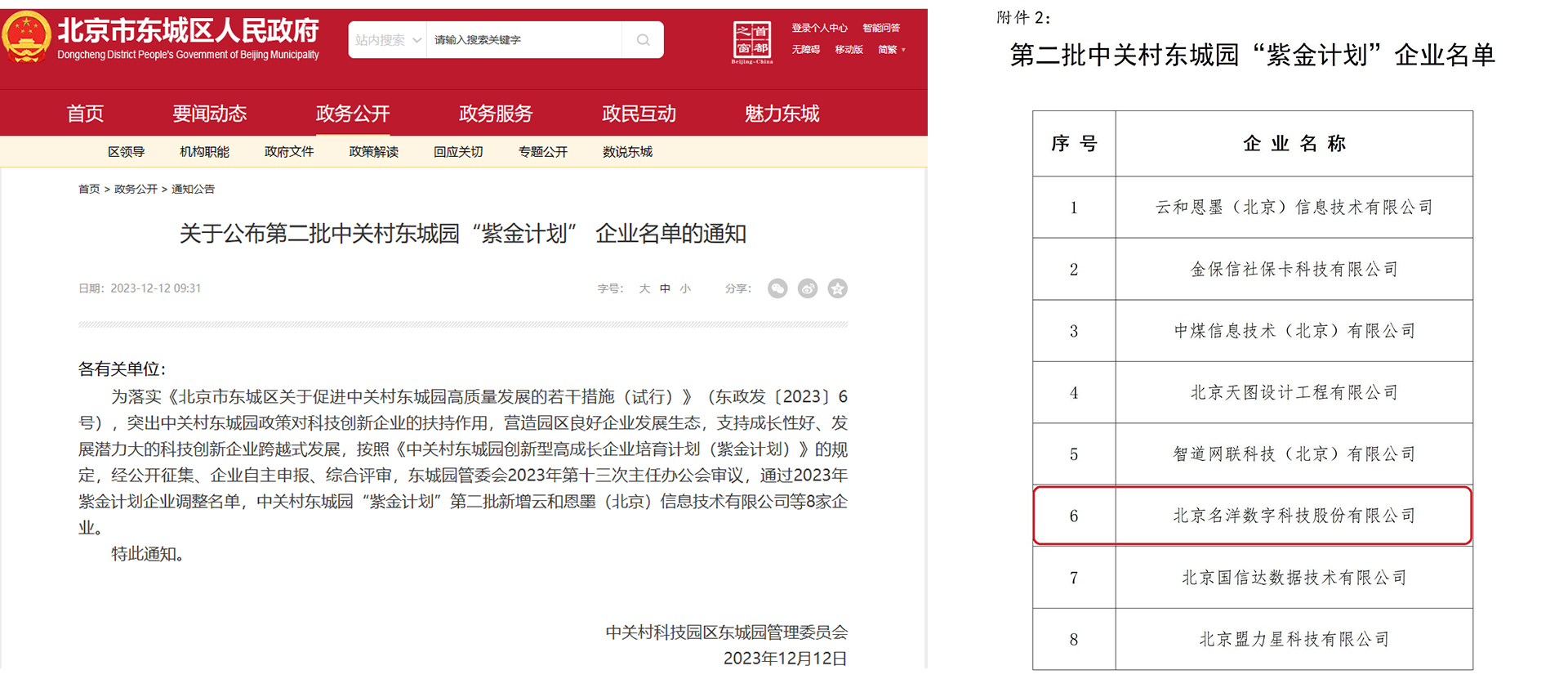Click the attachment heading 第二批中关村东城园
Screen dimensions: 1568x688
pos(1253,55)
